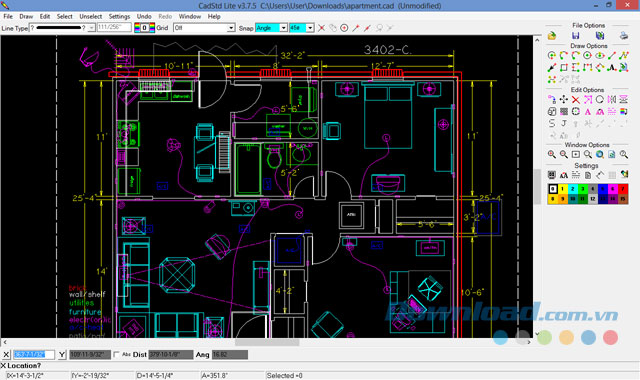Select the move arrows edit tool
This screenshot has width=640, height=380.
(564, 99)
